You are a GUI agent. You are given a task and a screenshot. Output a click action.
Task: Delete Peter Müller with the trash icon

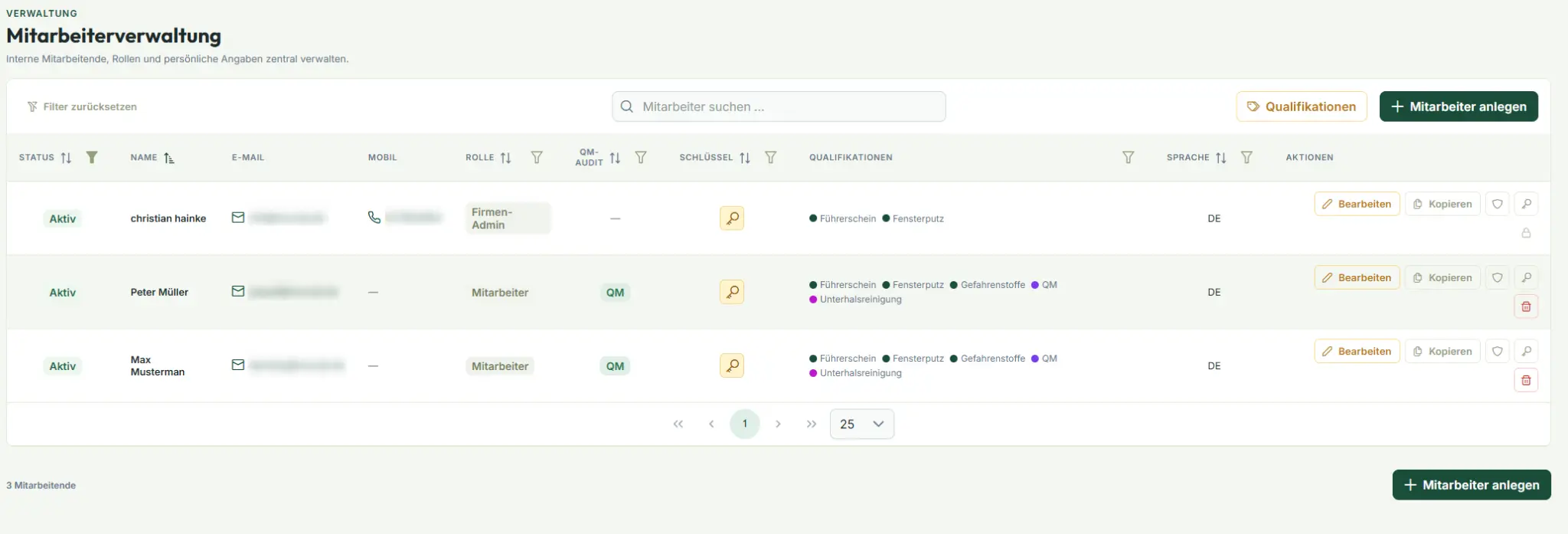coord(1527,306)
